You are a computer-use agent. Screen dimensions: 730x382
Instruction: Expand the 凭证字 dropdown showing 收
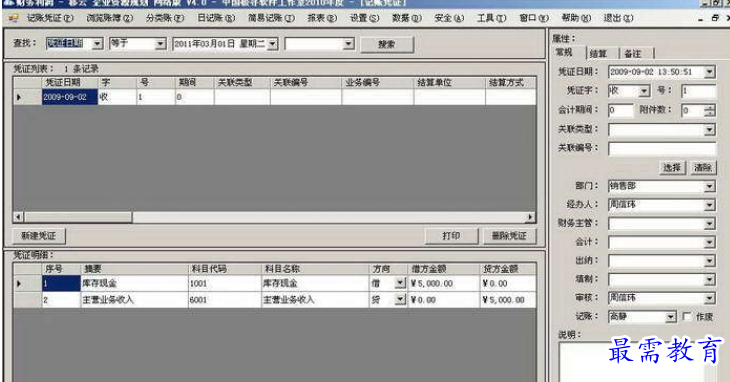(x=644, y=91)
